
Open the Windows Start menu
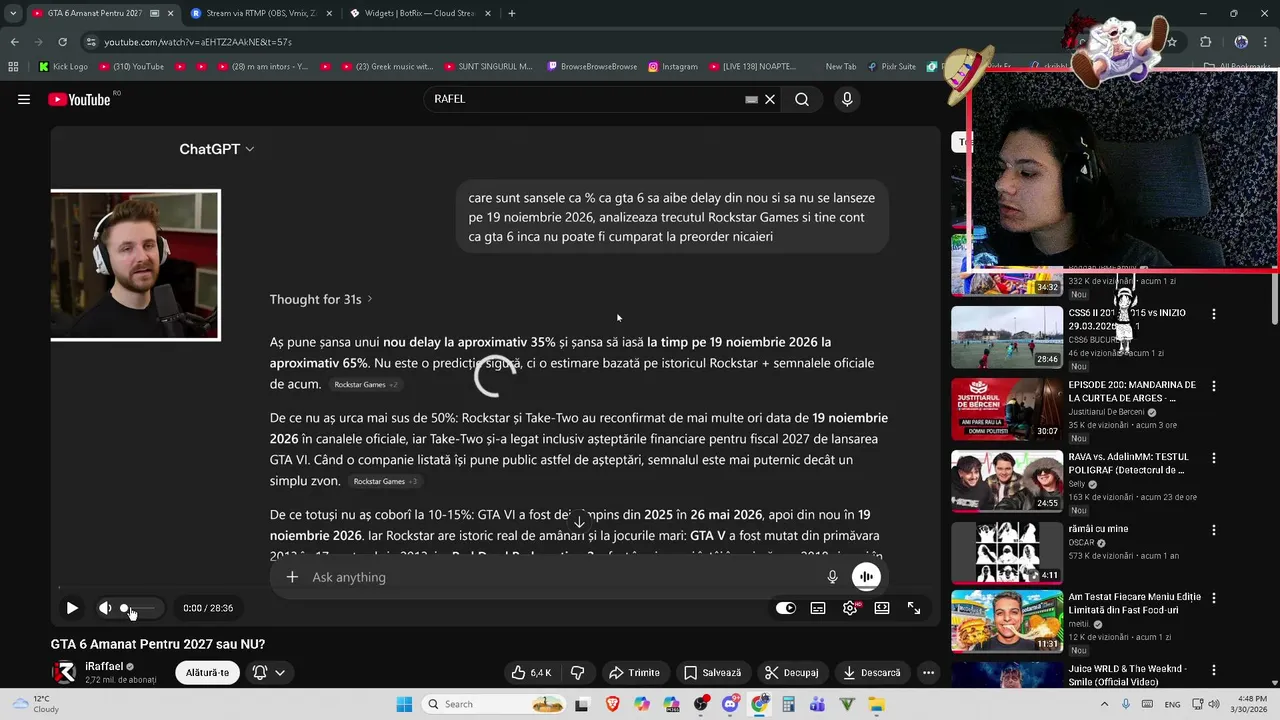[404, 704]
